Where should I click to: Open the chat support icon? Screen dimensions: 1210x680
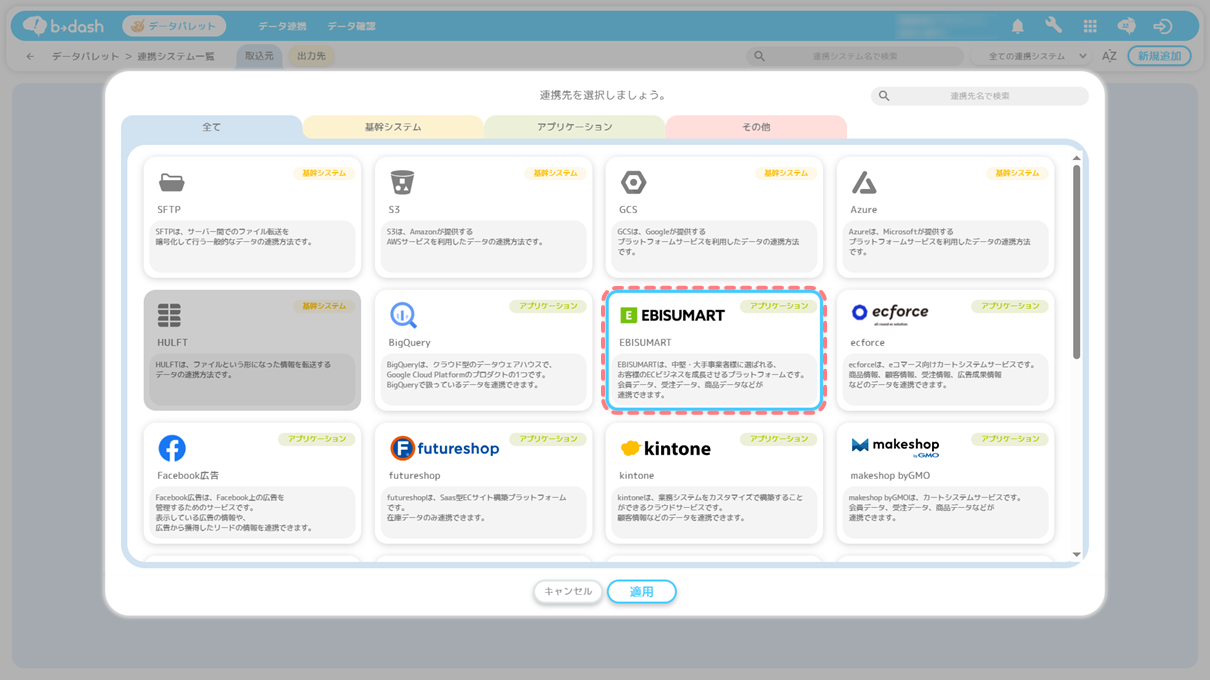pos(1126,26)
